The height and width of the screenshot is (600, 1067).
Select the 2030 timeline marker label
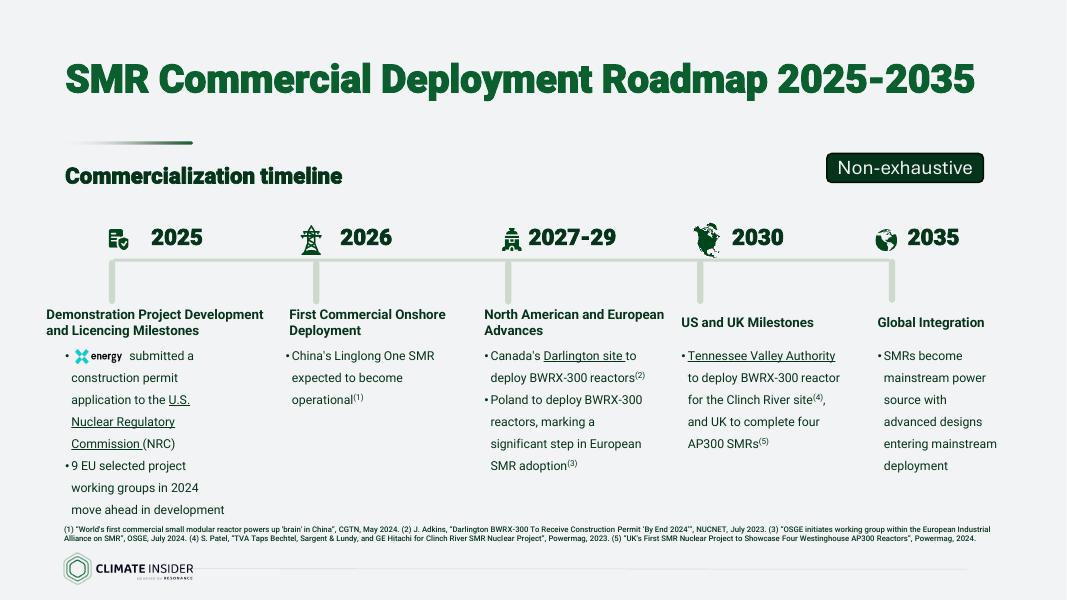coord(757,237)
